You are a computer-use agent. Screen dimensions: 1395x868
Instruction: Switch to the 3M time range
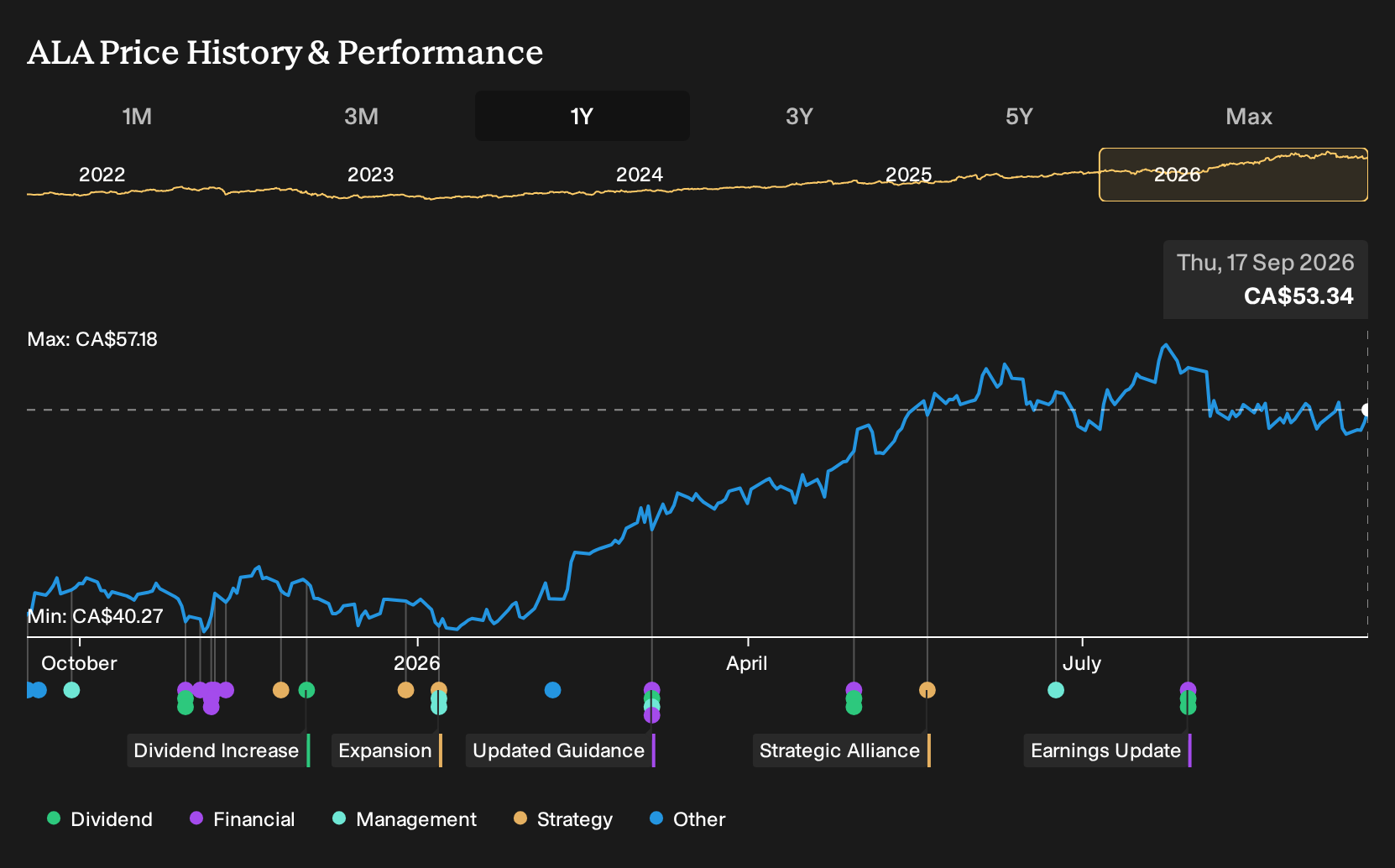pos(362,116)
